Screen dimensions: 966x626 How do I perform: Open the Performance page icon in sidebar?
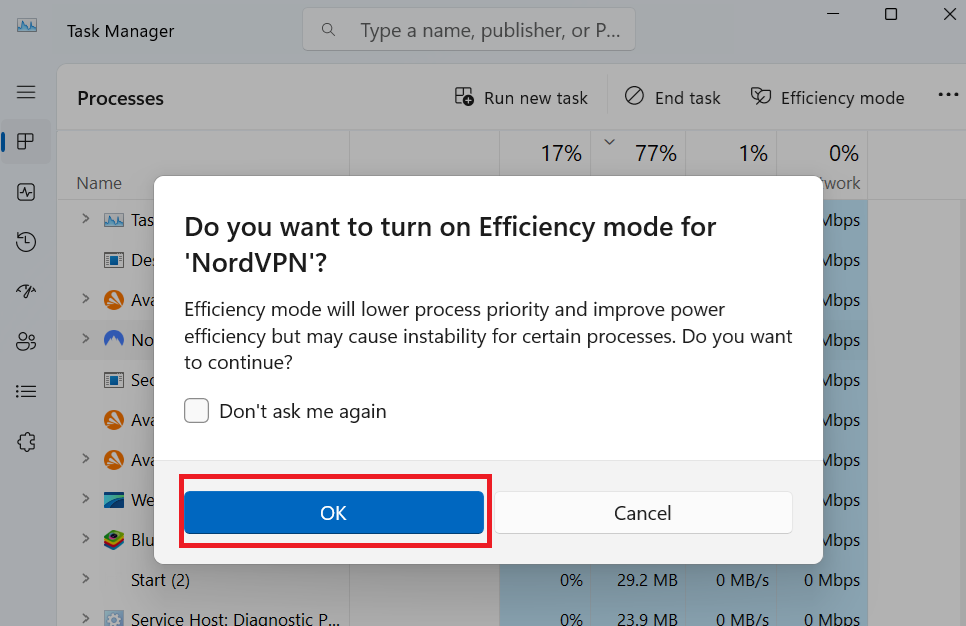[x=26, y=192]
